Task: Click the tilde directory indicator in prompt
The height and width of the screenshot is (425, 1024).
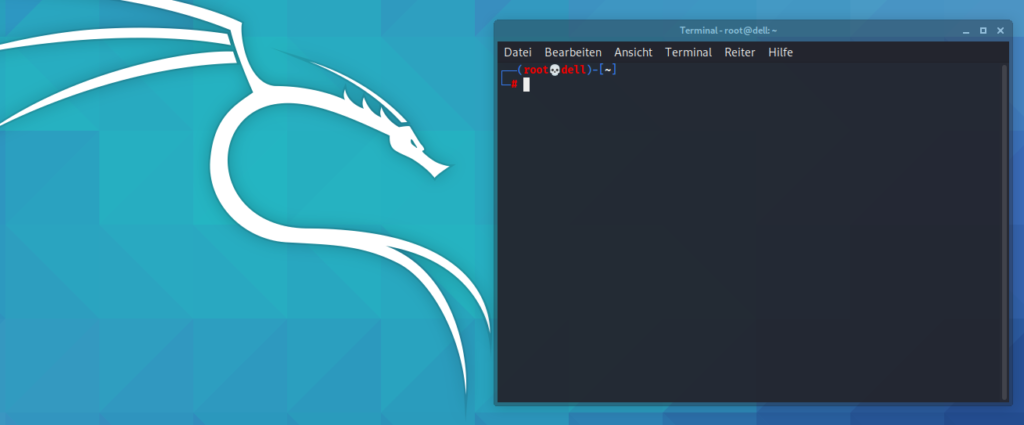Action: tap(607, 70)
